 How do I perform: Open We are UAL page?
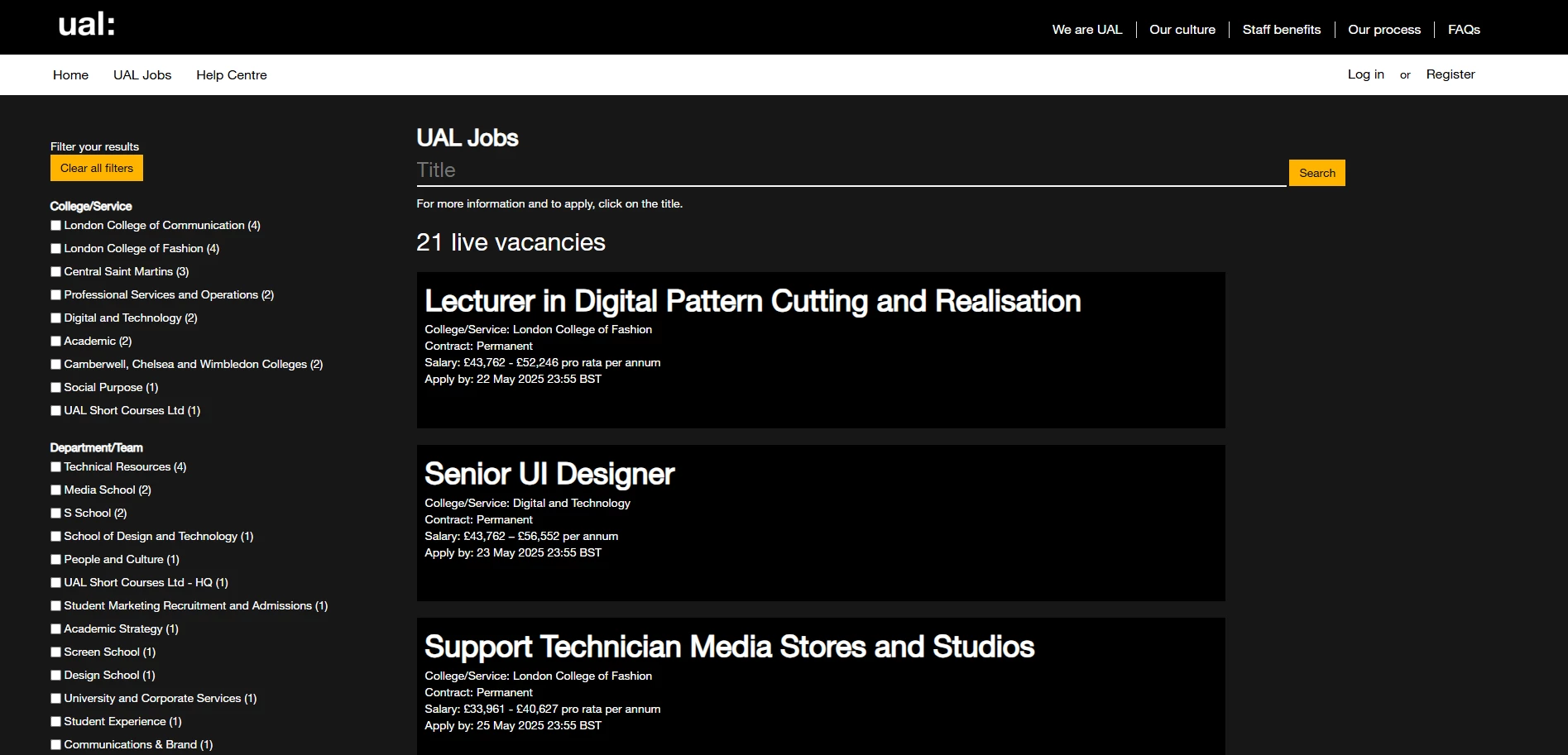point(1087,30)
